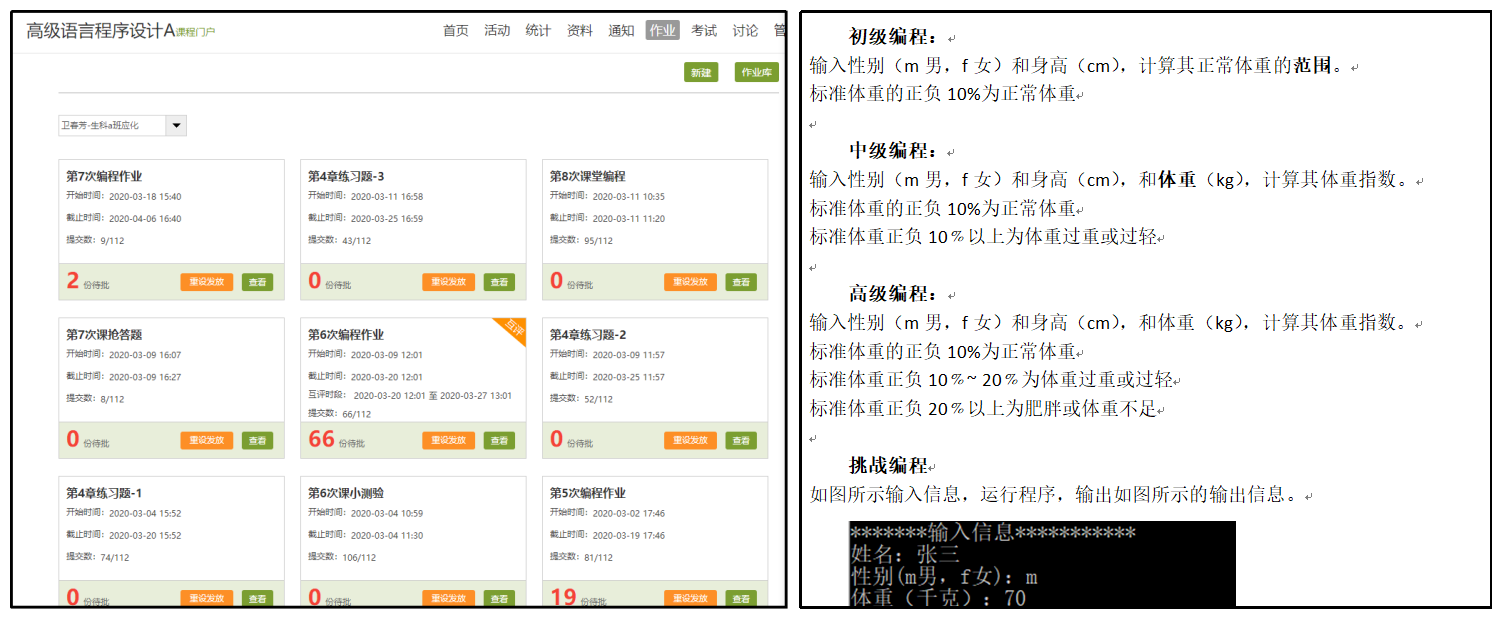
Task: Click 提交数 95/112 on 第8次课堂编程 card
Action: pos(581,240)
